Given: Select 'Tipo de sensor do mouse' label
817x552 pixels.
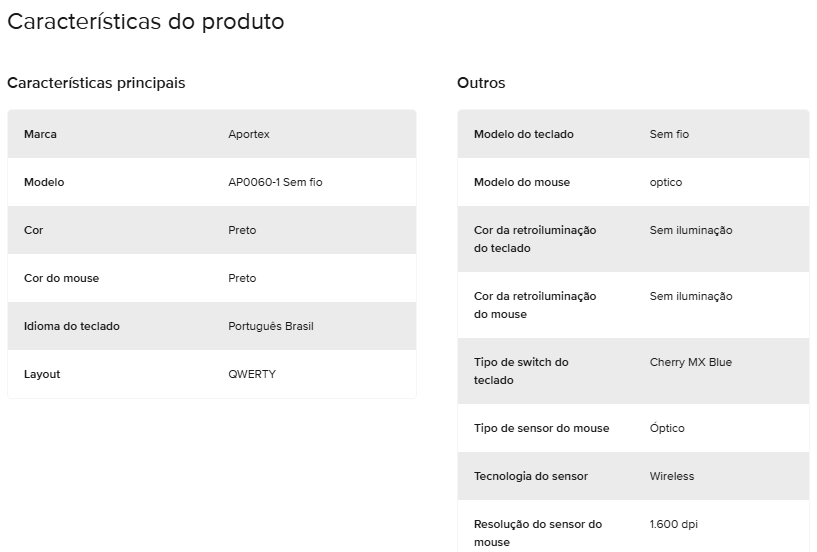Looking at the screenshot, I should (x=541, y=428).
